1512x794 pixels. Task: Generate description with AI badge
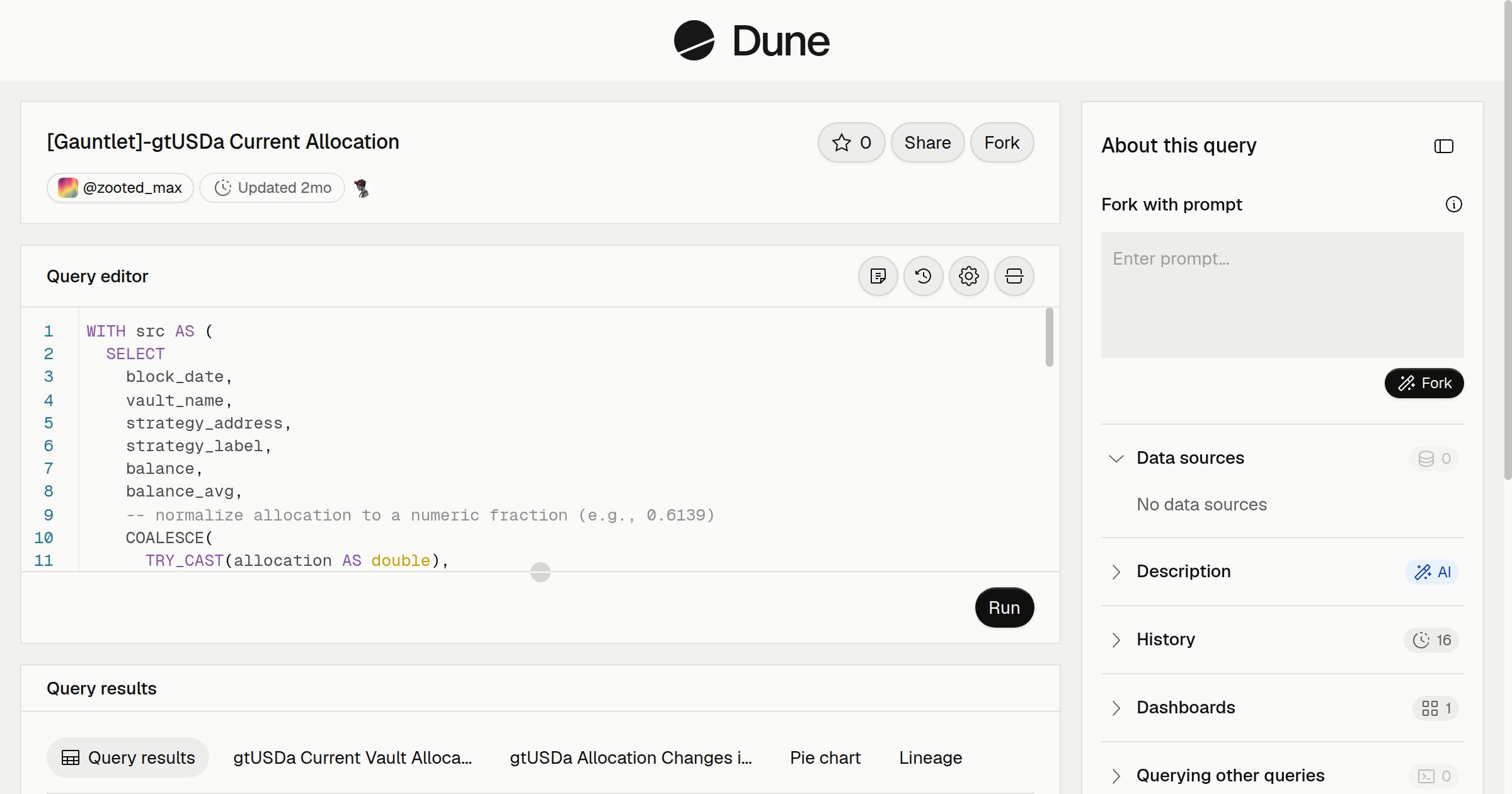(x=1432, y=572)
